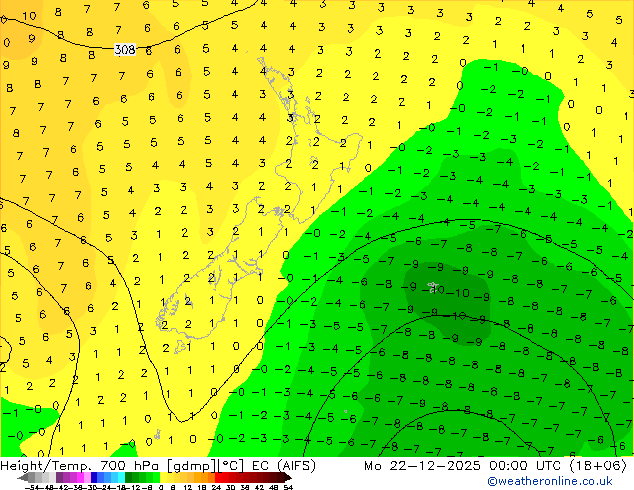Click the bright red swatch in the legend
Image resolution: width=634 pixels, height=490 pixels.
218,478
